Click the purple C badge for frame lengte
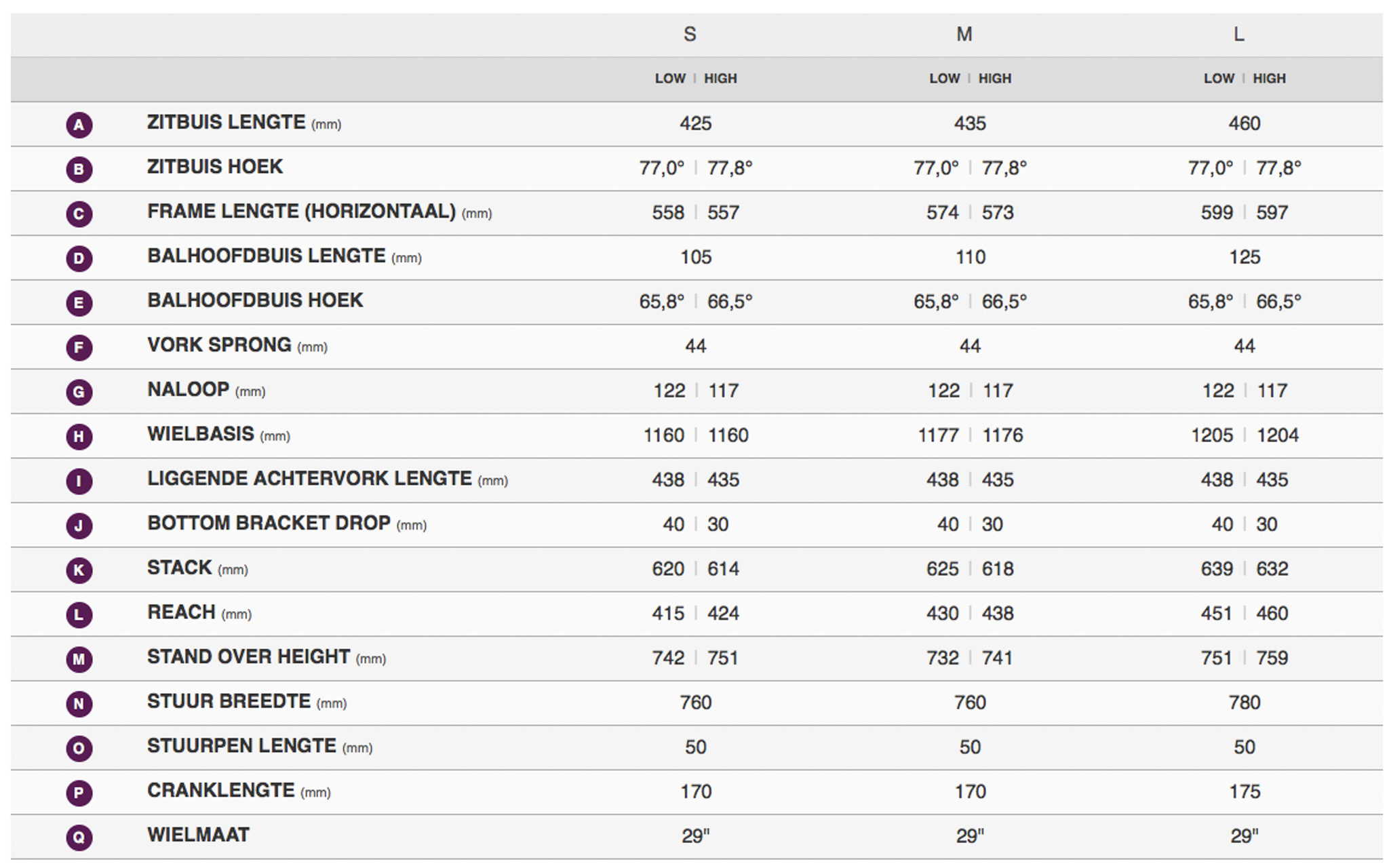 point(79,214)
